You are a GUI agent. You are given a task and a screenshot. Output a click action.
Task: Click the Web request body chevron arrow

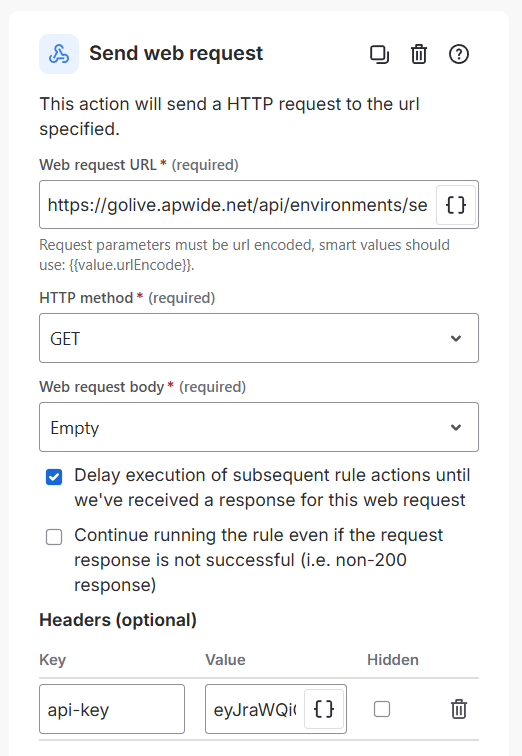456,428
